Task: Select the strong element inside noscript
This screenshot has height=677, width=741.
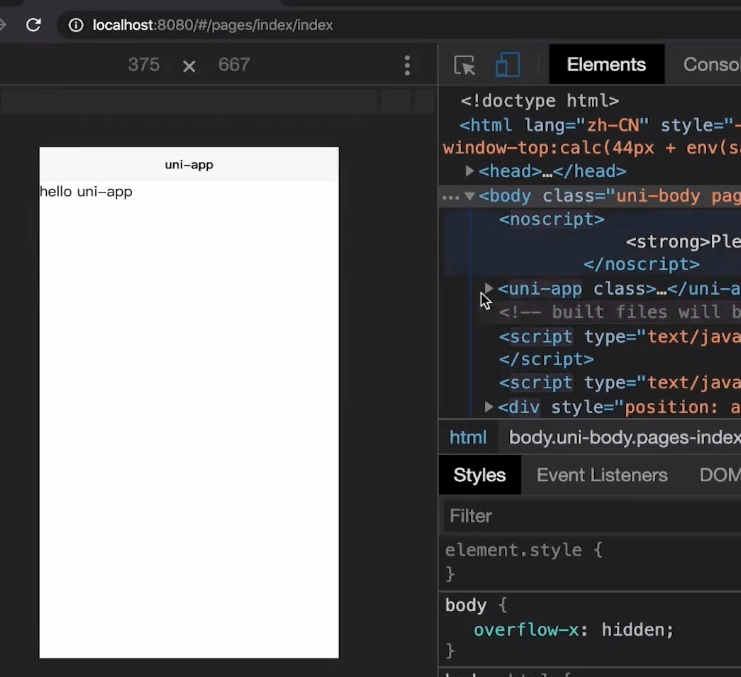Action: click(683, 242)
